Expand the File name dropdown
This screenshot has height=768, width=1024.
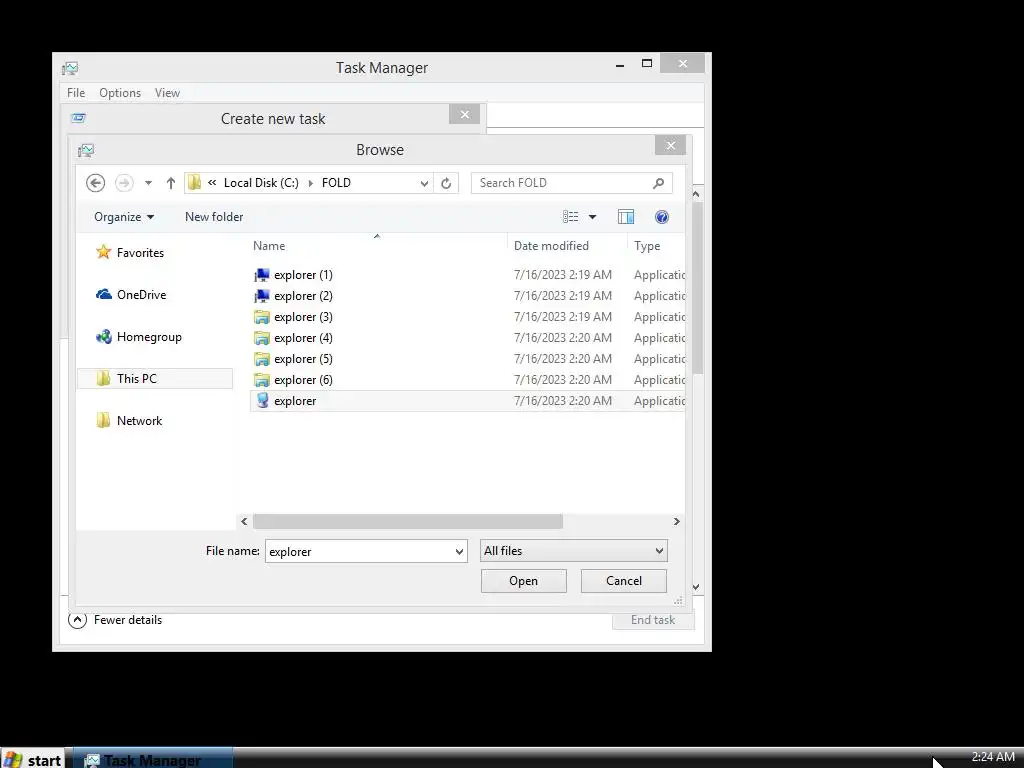click(459, 552)
